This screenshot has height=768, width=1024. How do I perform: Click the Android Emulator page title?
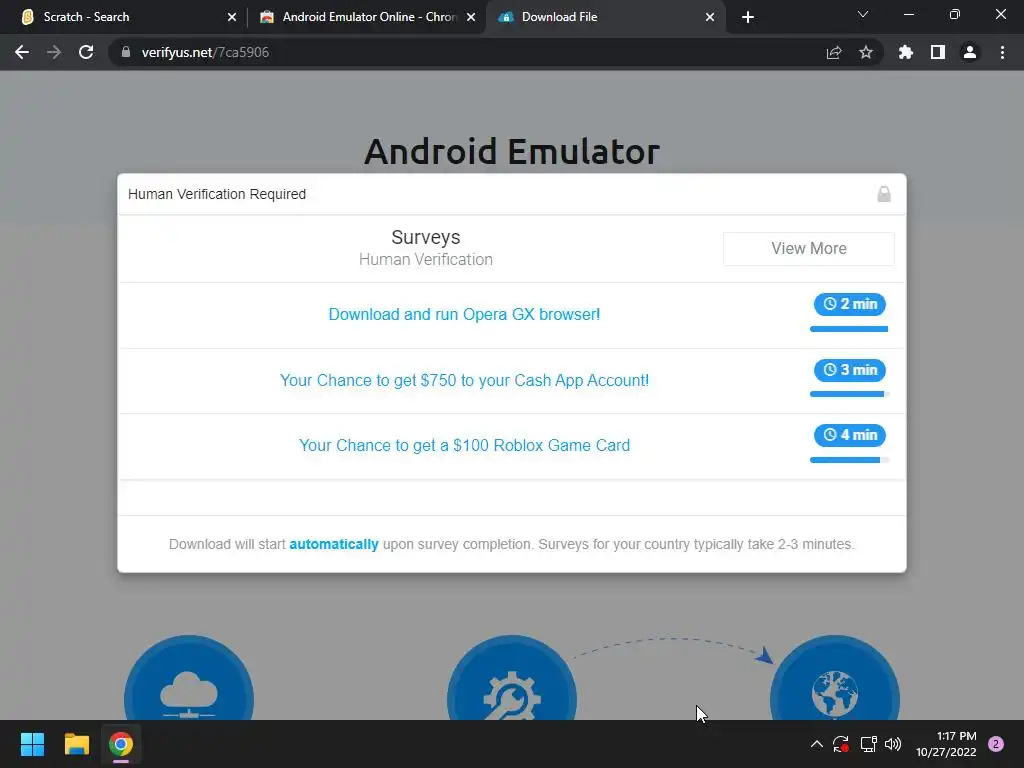click(x=512, y=152)
